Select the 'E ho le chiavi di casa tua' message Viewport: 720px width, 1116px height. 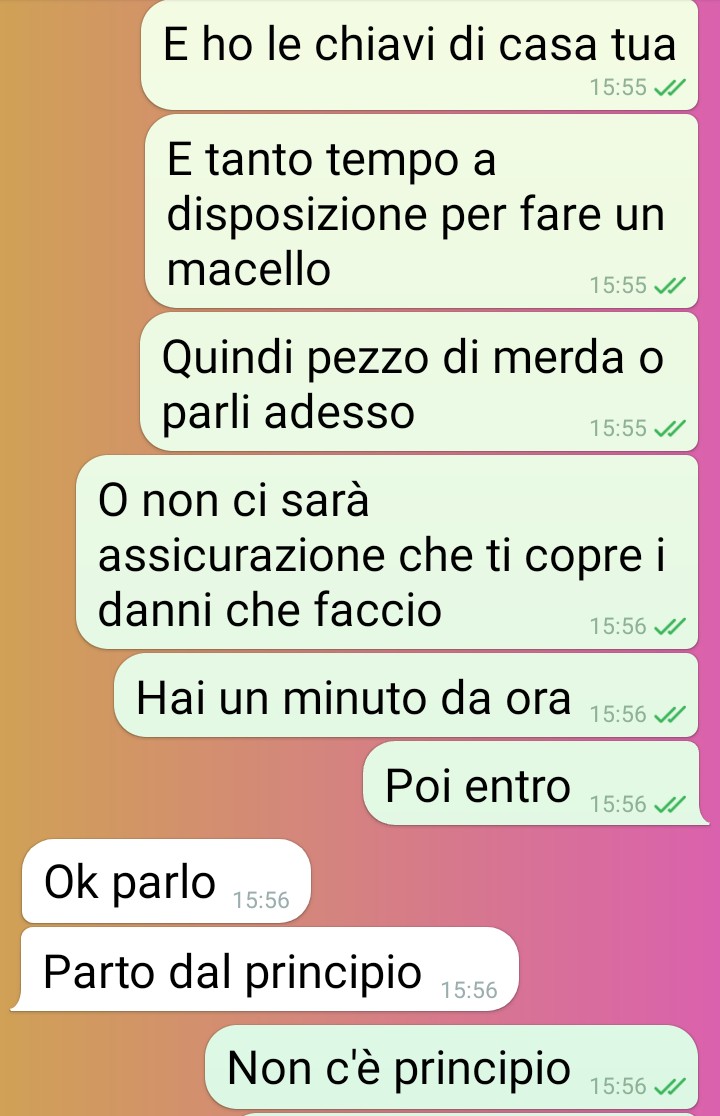click(420, 55)
